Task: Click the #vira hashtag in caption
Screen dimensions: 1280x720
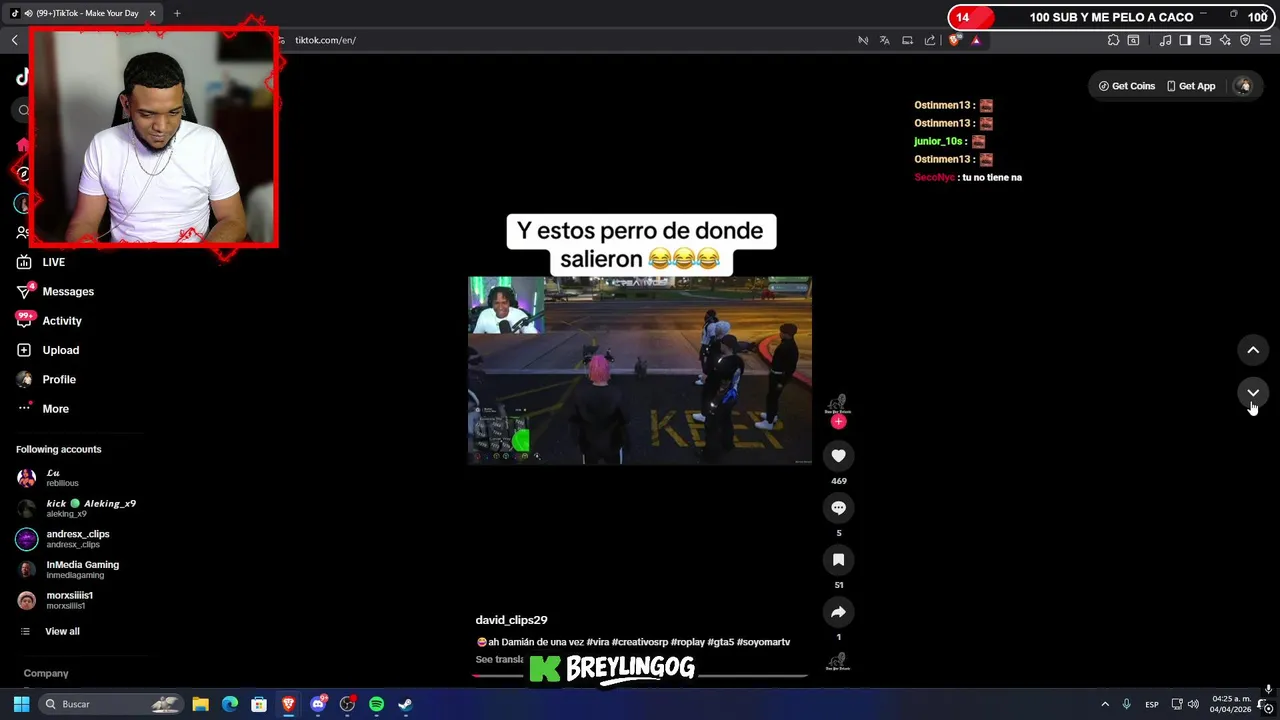Action: point(598,642)
